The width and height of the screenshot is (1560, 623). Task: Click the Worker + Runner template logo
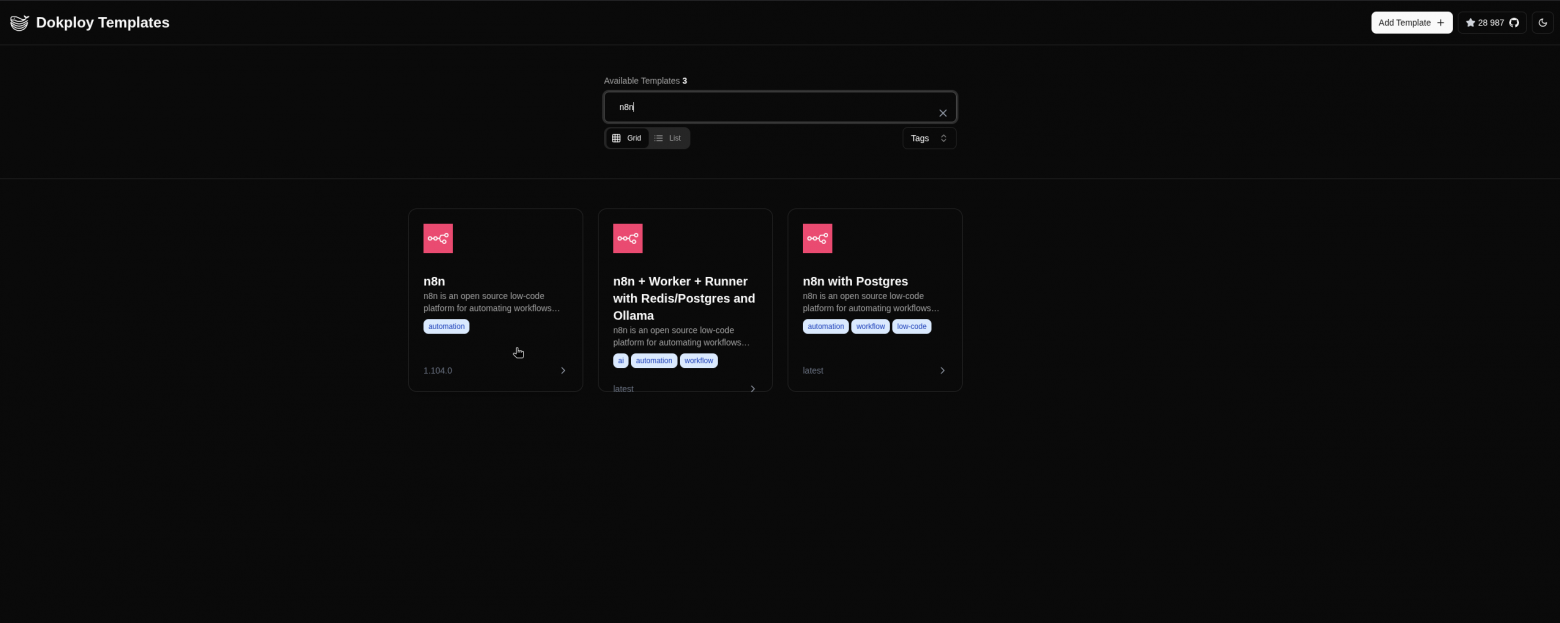pos(627,238)
